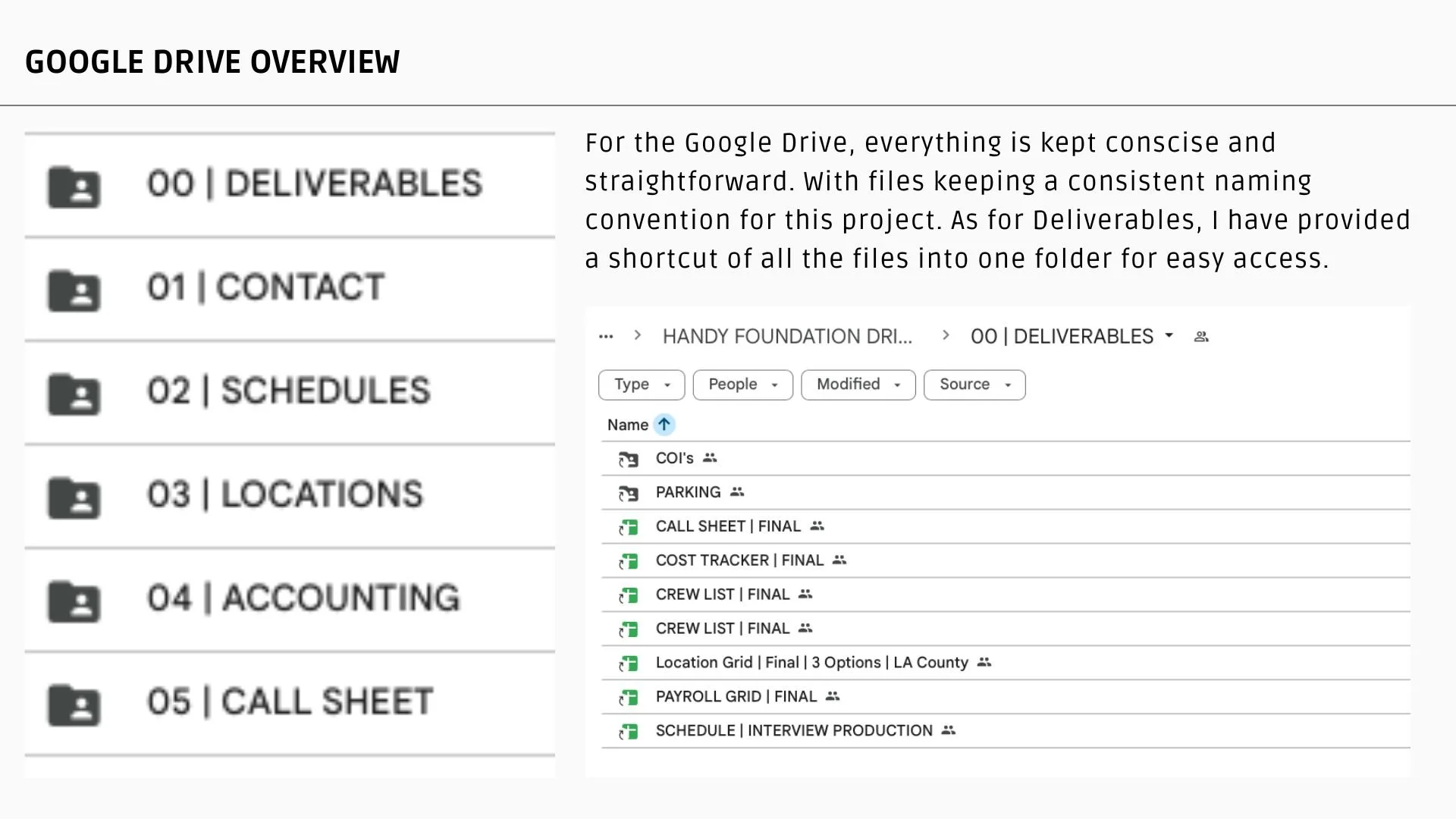Click the 00 | DELIVERABLES shared folder icon
Screen dimensions: 1456x819
pos(74,187)
